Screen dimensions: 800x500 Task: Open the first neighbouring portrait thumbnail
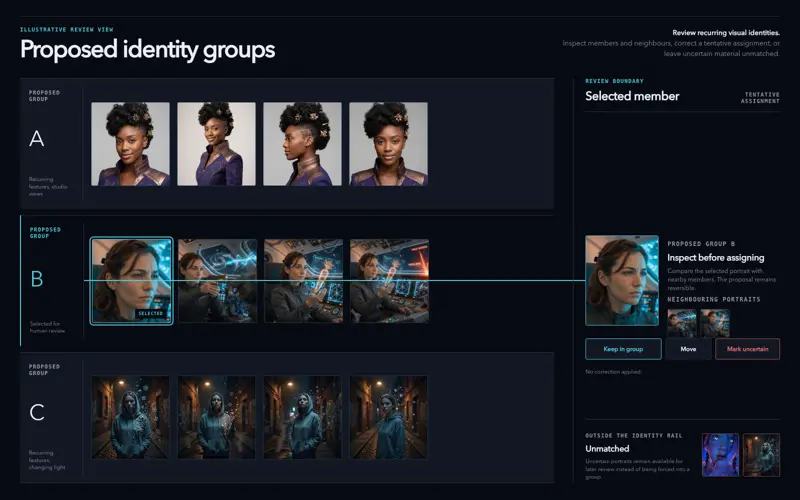682,323
